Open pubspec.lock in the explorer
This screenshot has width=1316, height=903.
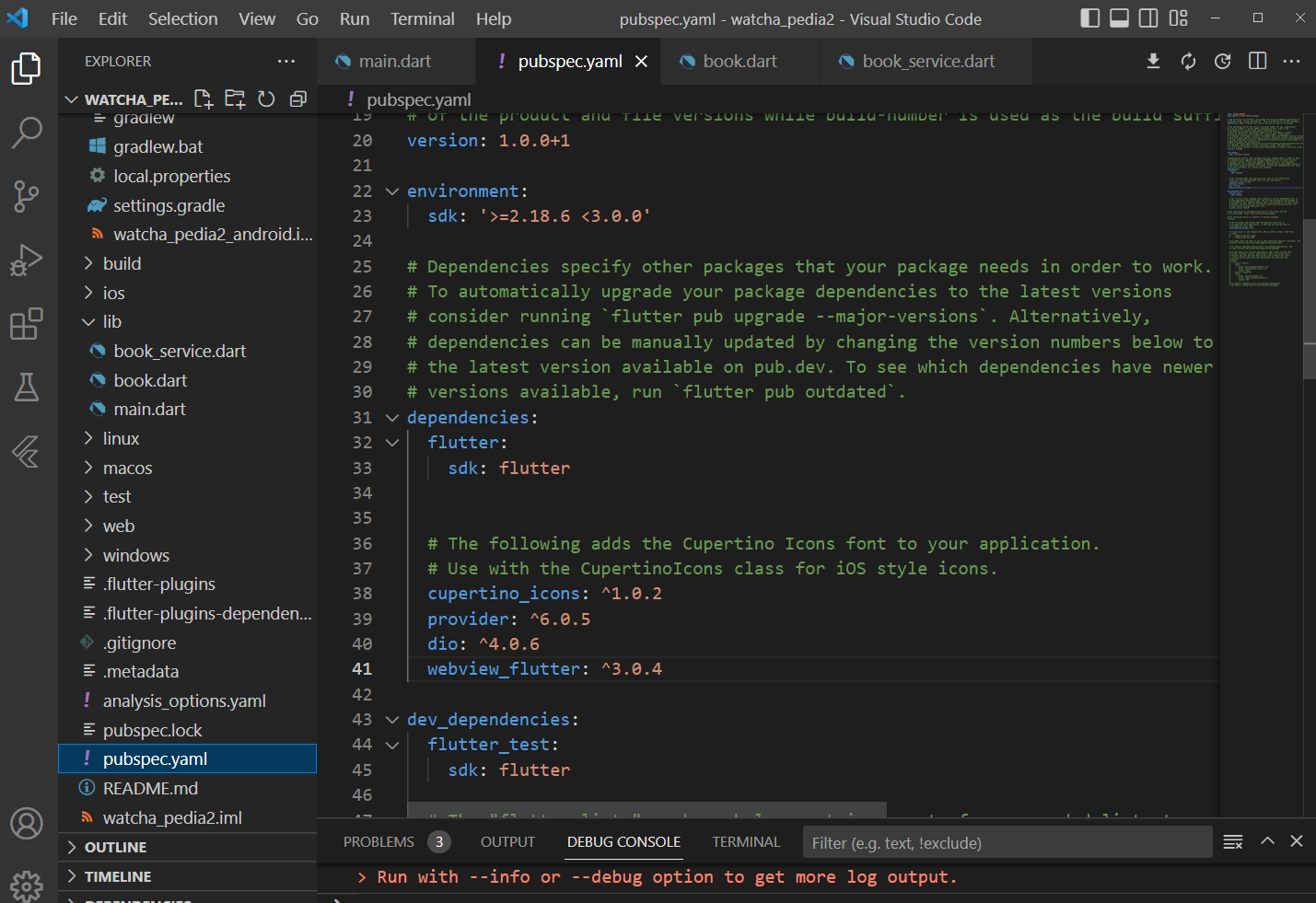pyautogui.click(x=152, y=730)
